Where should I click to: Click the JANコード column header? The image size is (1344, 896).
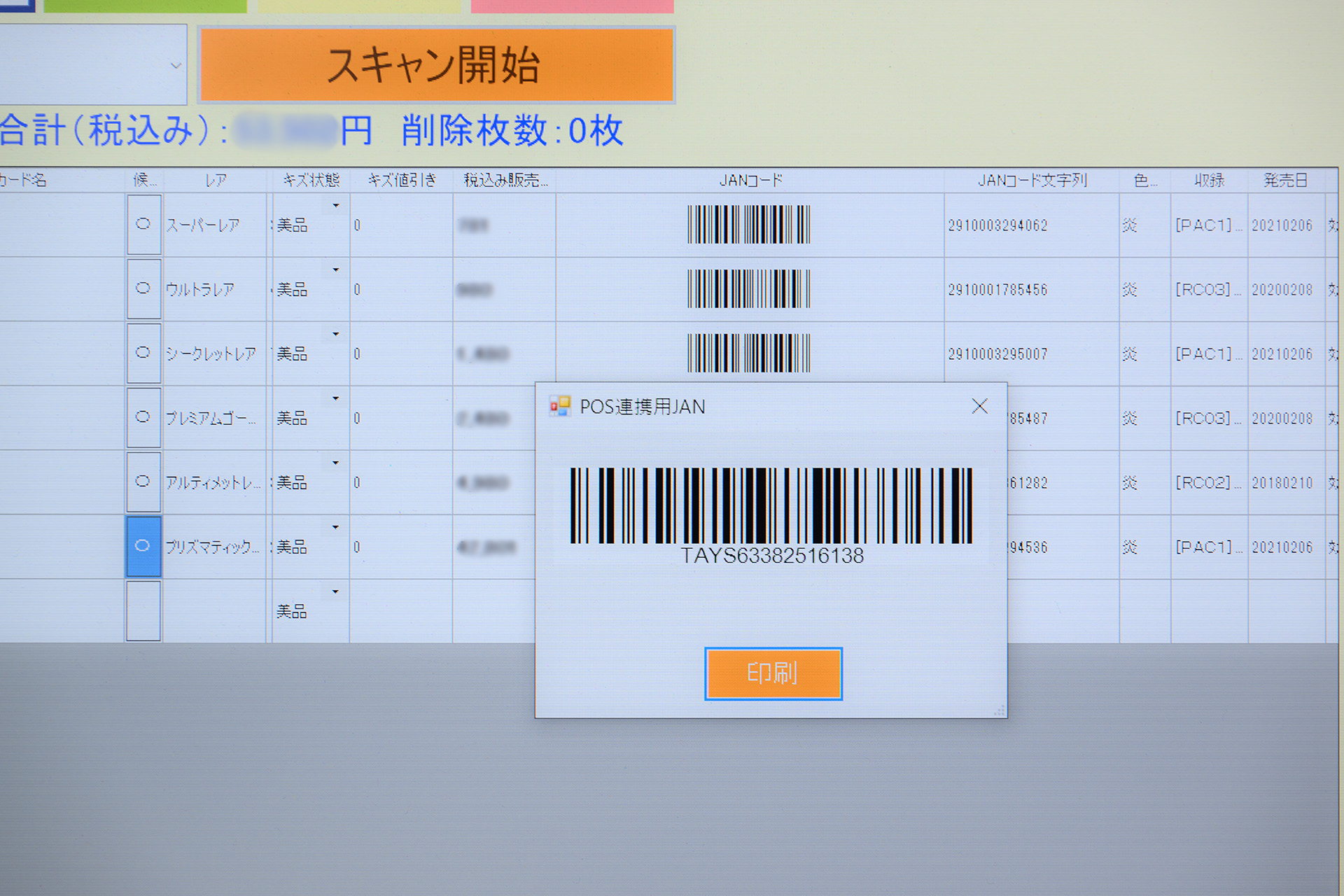pyautogui.click(x=750, y=181)
